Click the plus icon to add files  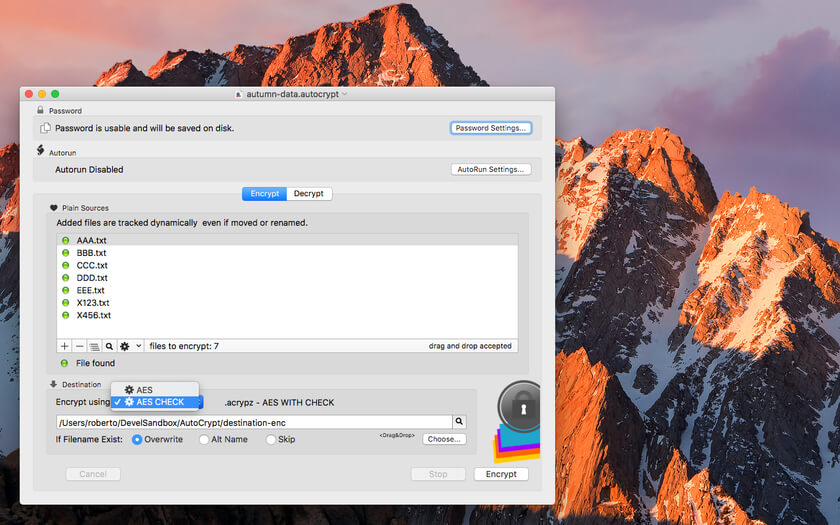(65, 346)
